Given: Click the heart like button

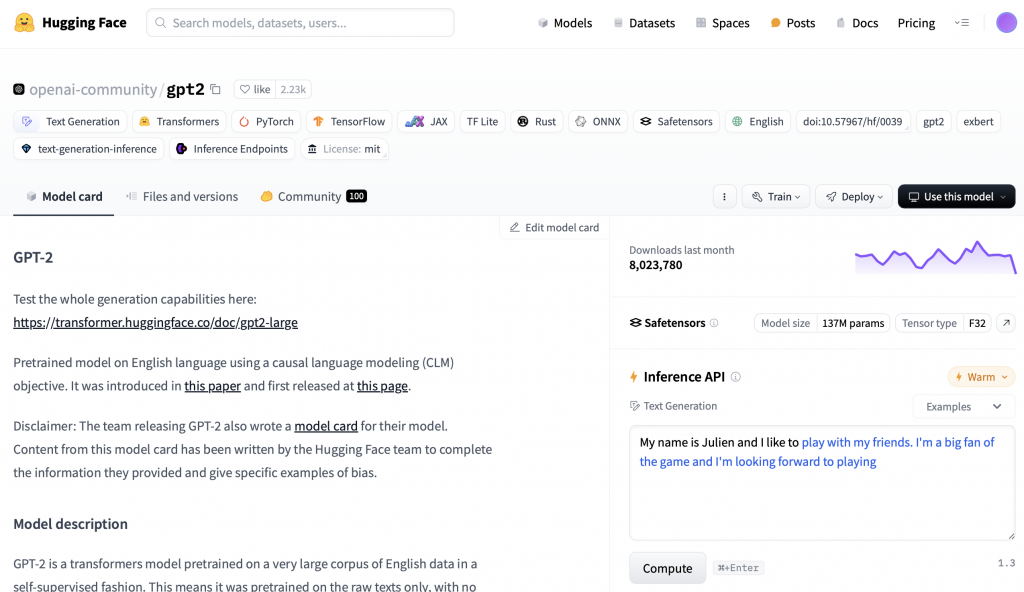Looking at the screenshot, I should point(255,90).
